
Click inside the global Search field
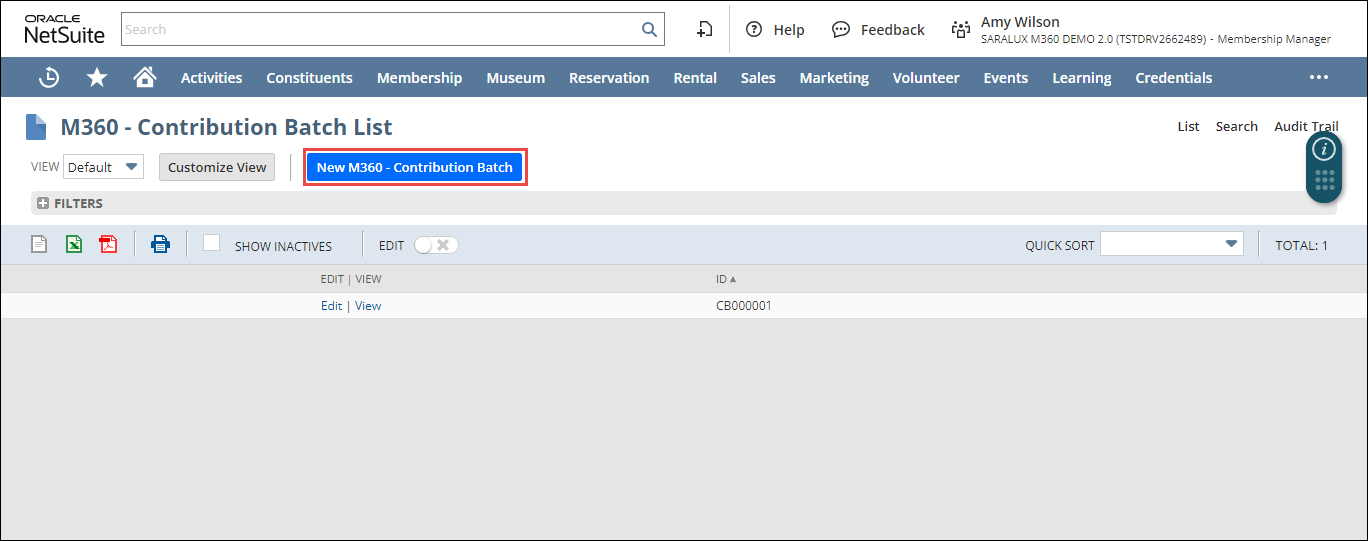click(380, 29)
